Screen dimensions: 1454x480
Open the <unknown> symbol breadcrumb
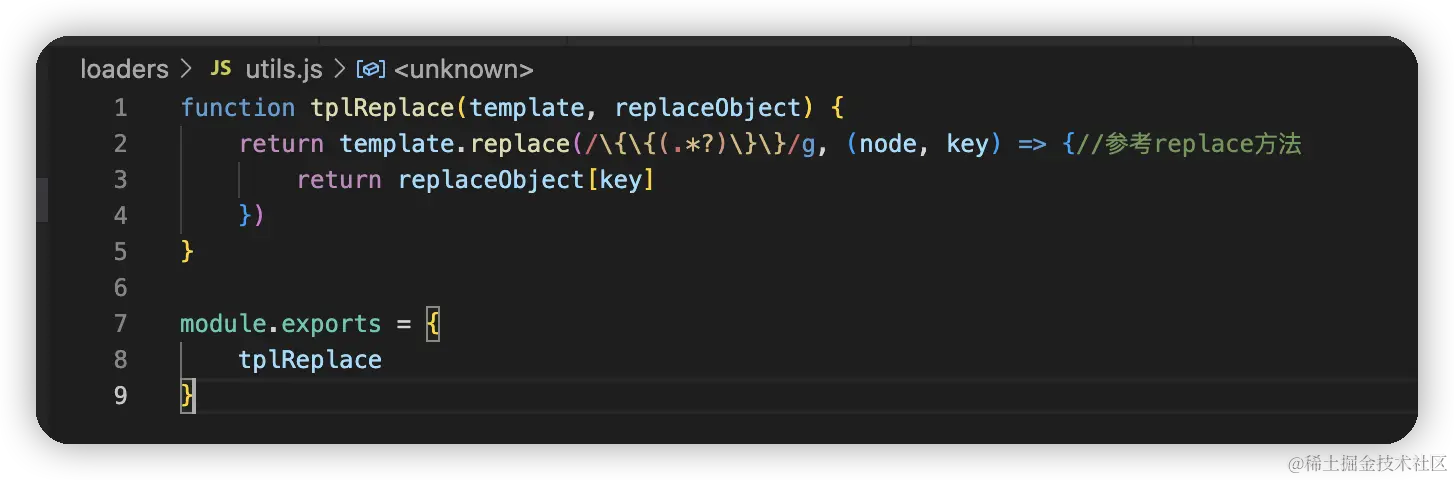click(x=463, y=69)
